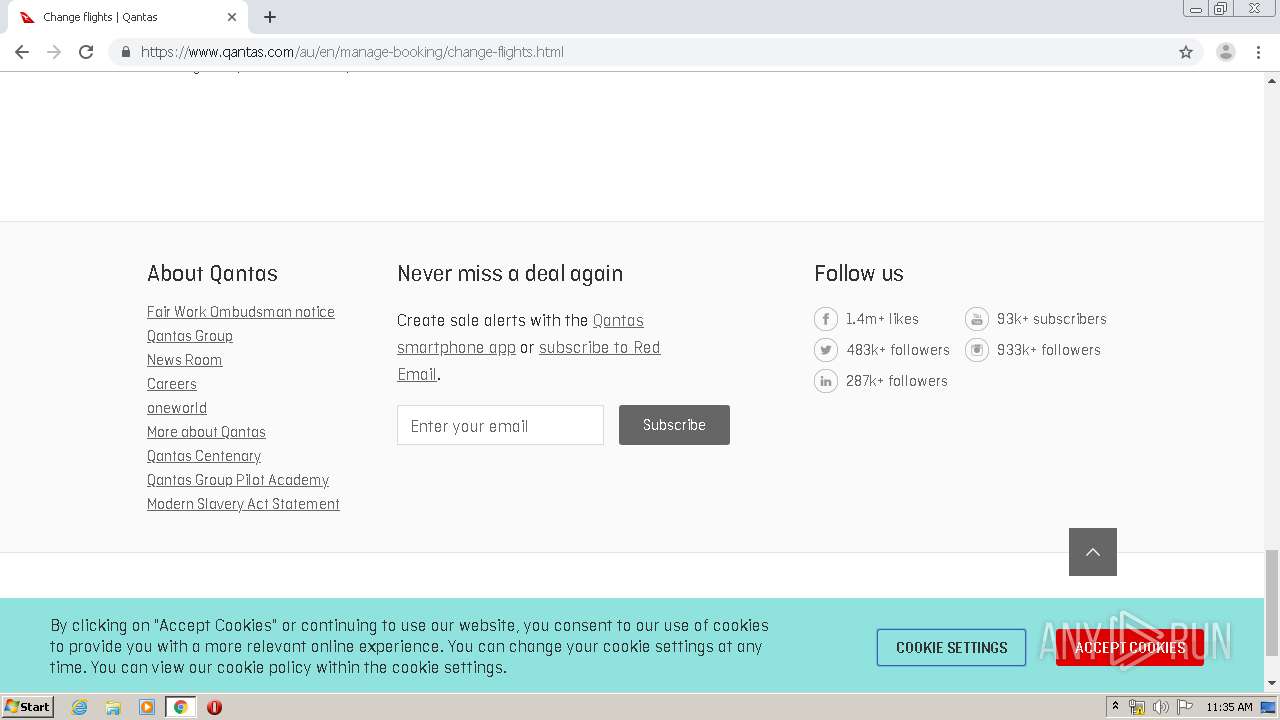Go back using browser back arrow
Image resolution: width=1280 pixels, height=720 pixels.
(x=22, y=52)
